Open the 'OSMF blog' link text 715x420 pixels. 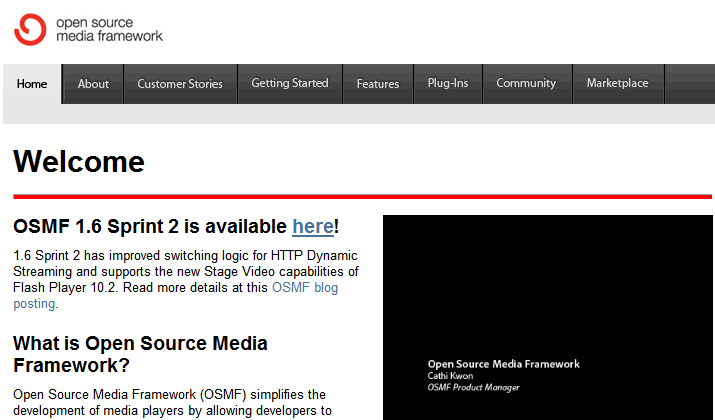(305, 288)
